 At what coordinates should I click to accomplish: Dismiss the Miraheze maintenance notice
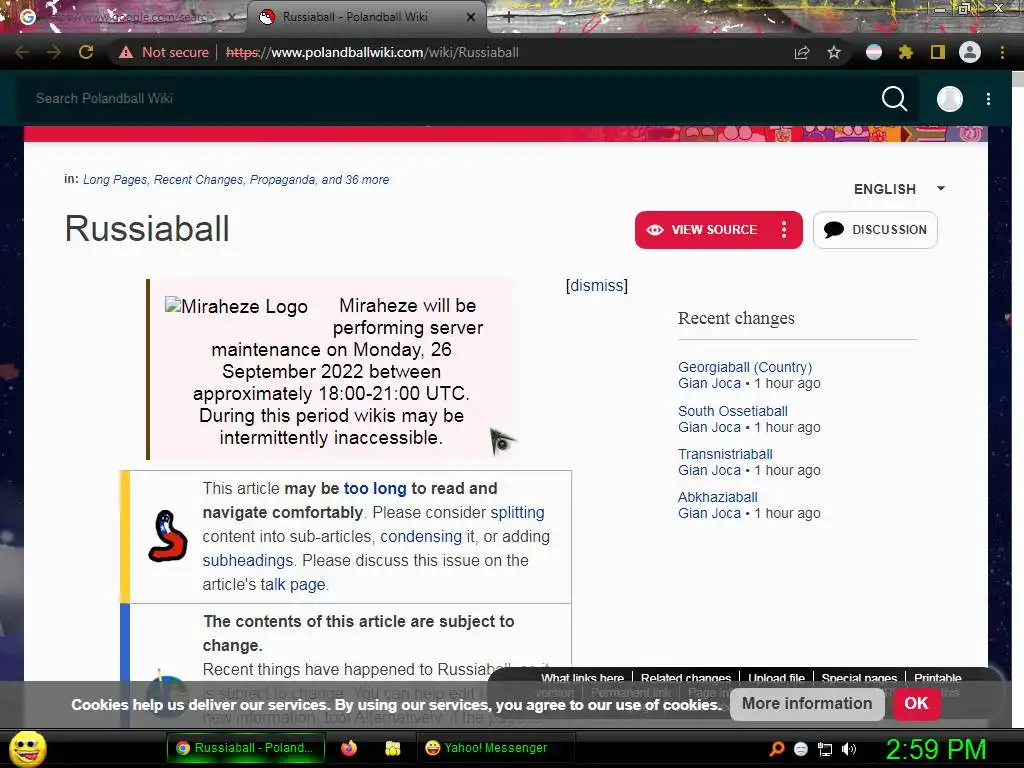pyautogui.click(x=597, y=285)
